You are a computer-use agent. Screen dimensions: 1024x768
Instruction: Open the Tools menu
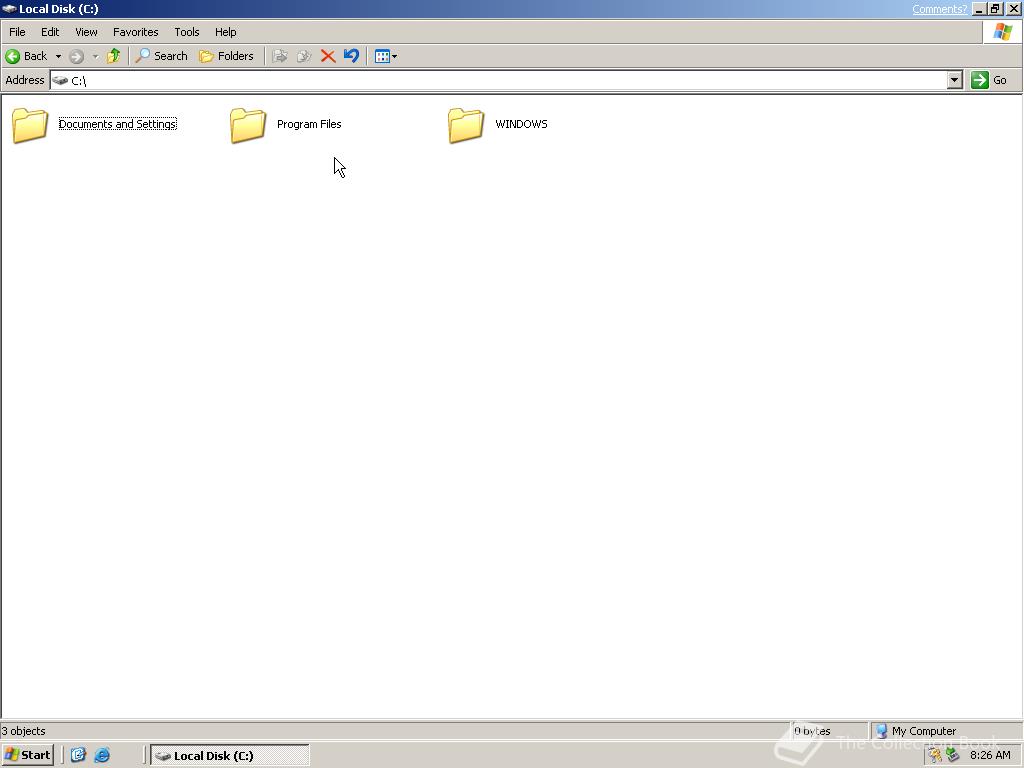coord(186,32)
